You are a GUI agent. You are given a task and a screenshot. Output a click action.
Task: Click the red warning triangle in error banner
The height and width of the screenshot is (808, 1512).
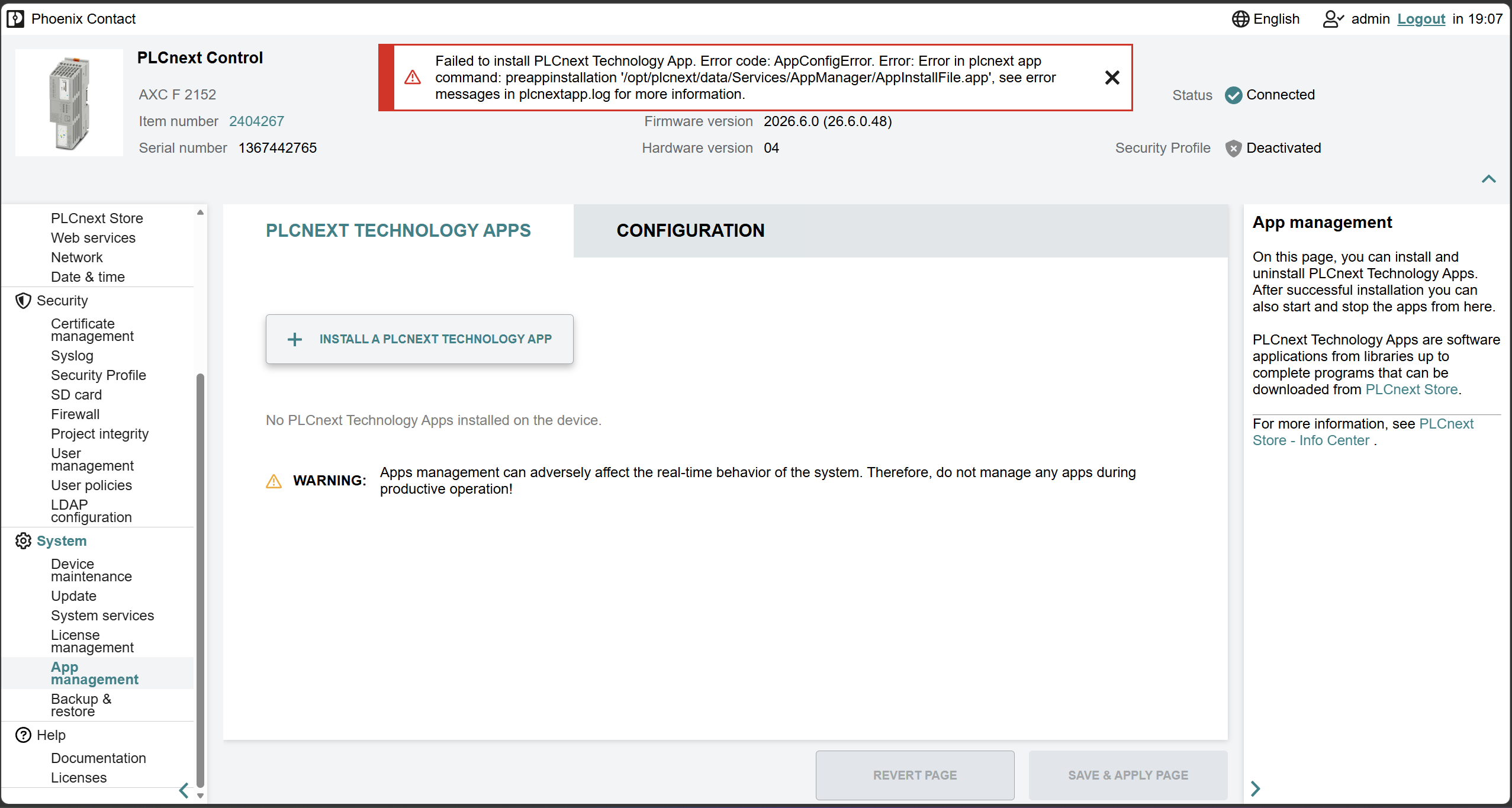point(413,78)
